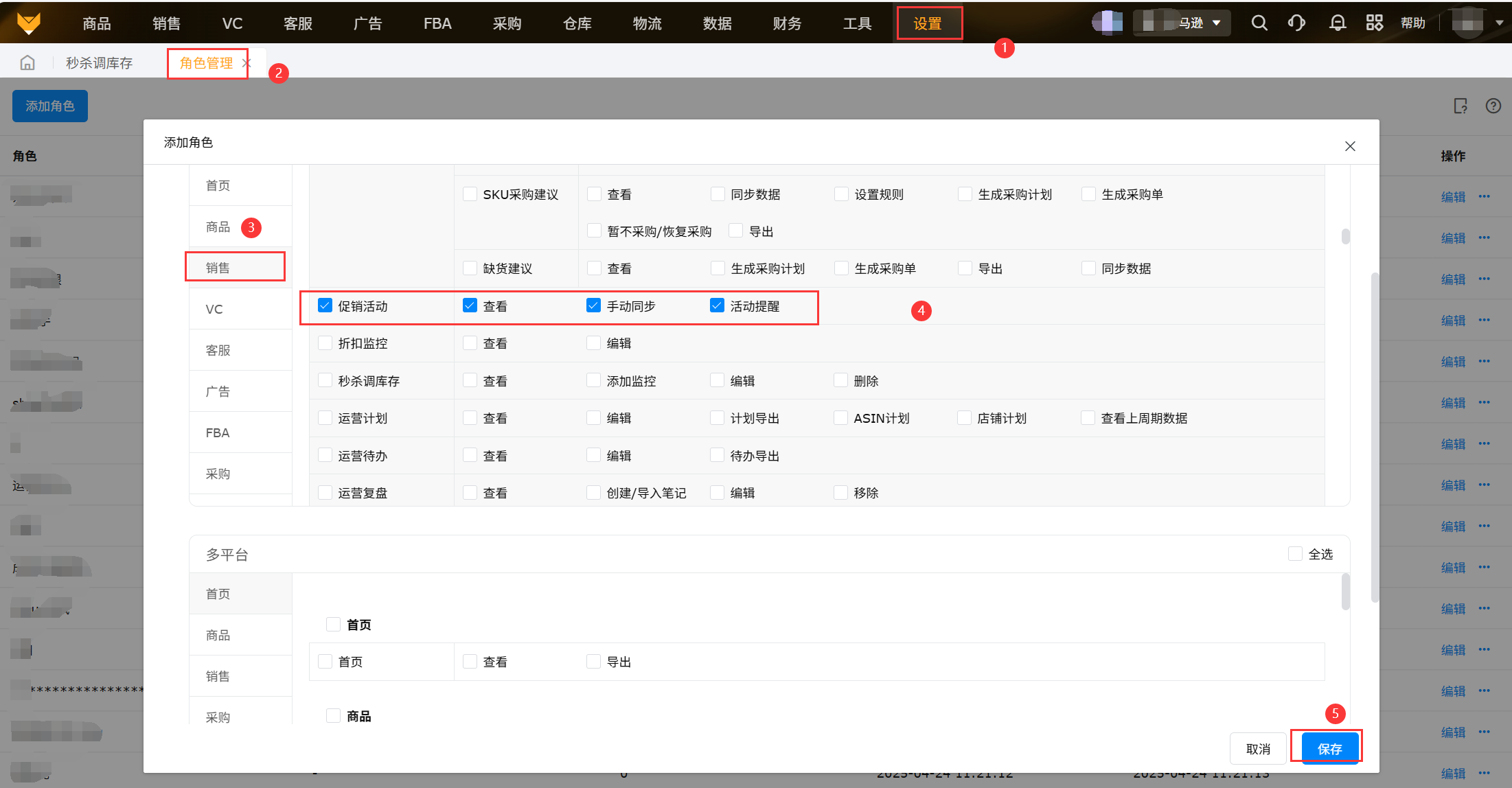Viewport: 1512px width, 788px height.
Task: Uncheck the 促销活动 checkbox
Action: tap(325, 305)
